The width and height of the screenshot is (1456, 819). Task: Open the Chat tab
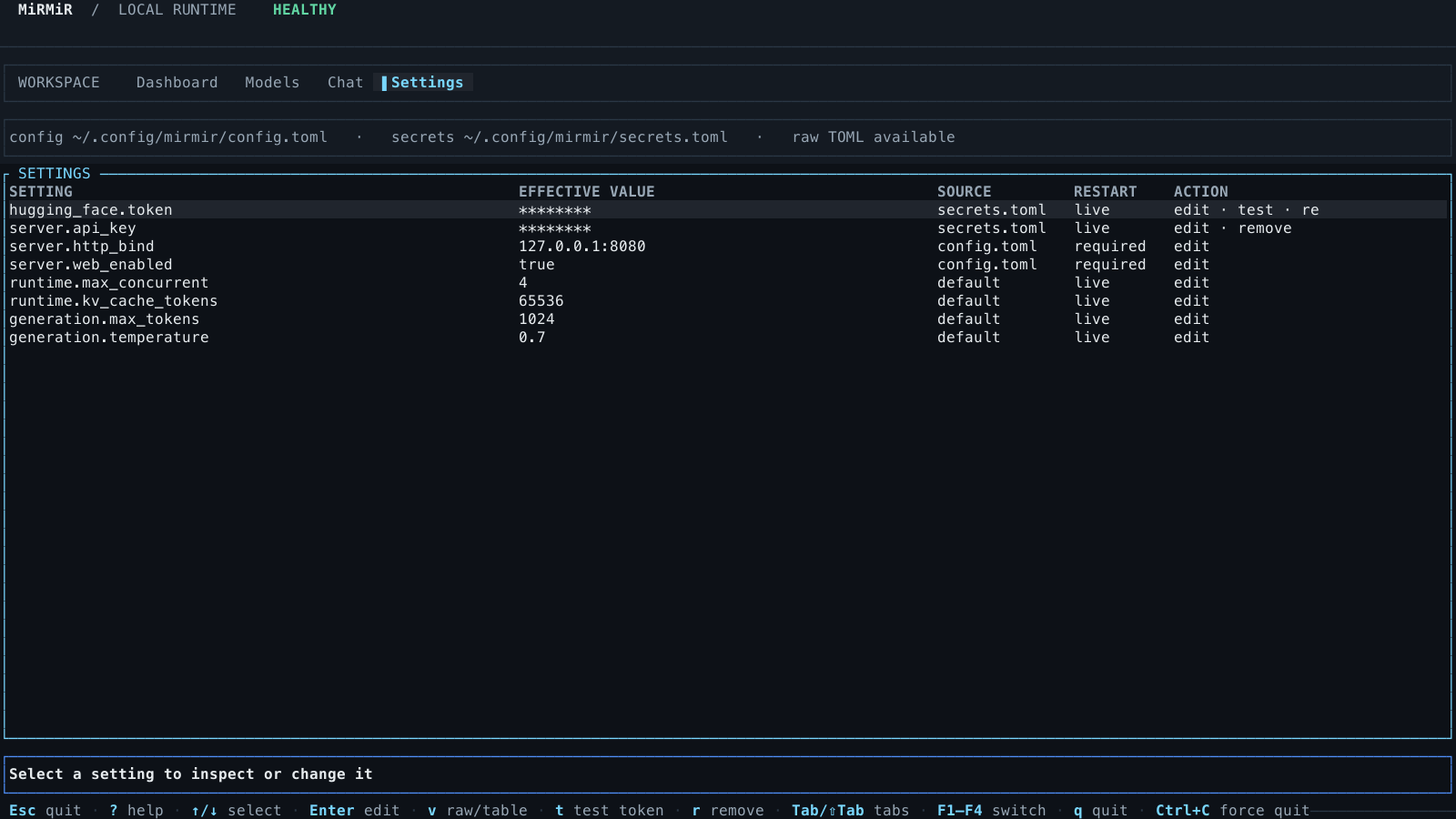(x=345, y=83)
